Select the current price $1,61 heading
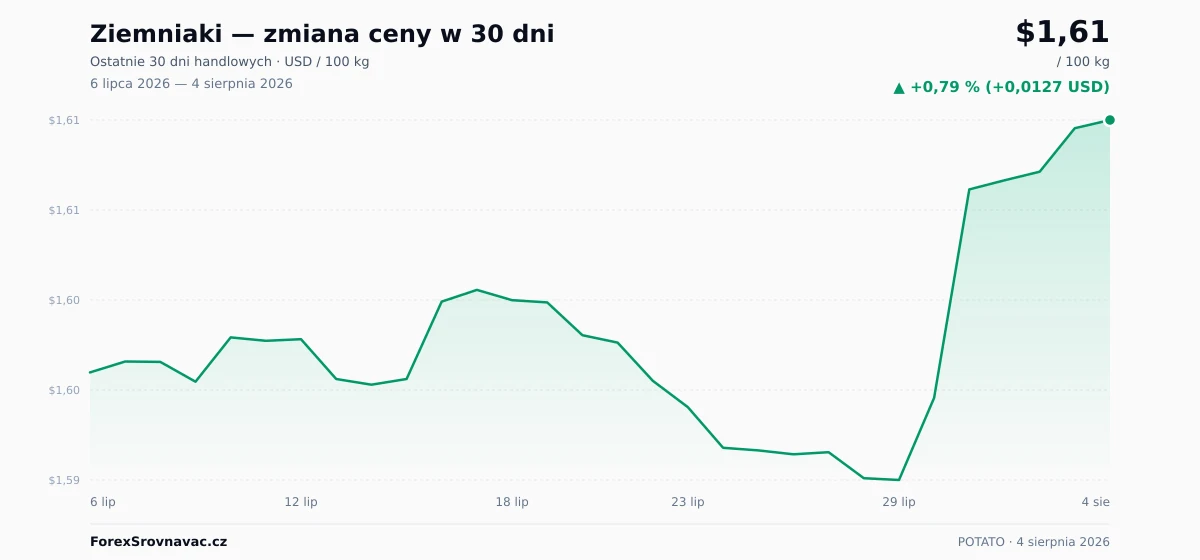This screenshot has width=1200, height=560. coord(1062,32)
